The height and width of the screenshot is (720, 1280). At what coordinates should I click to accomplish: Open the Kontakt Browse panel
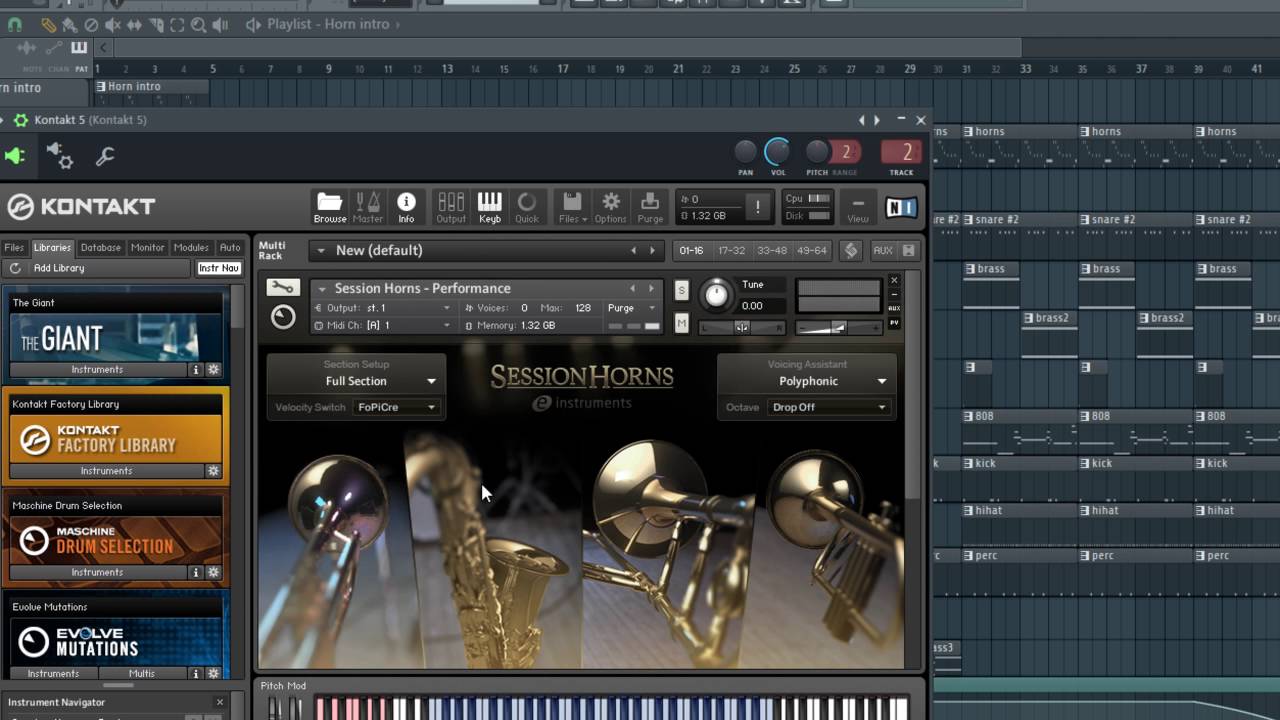(x=329, y=207)
